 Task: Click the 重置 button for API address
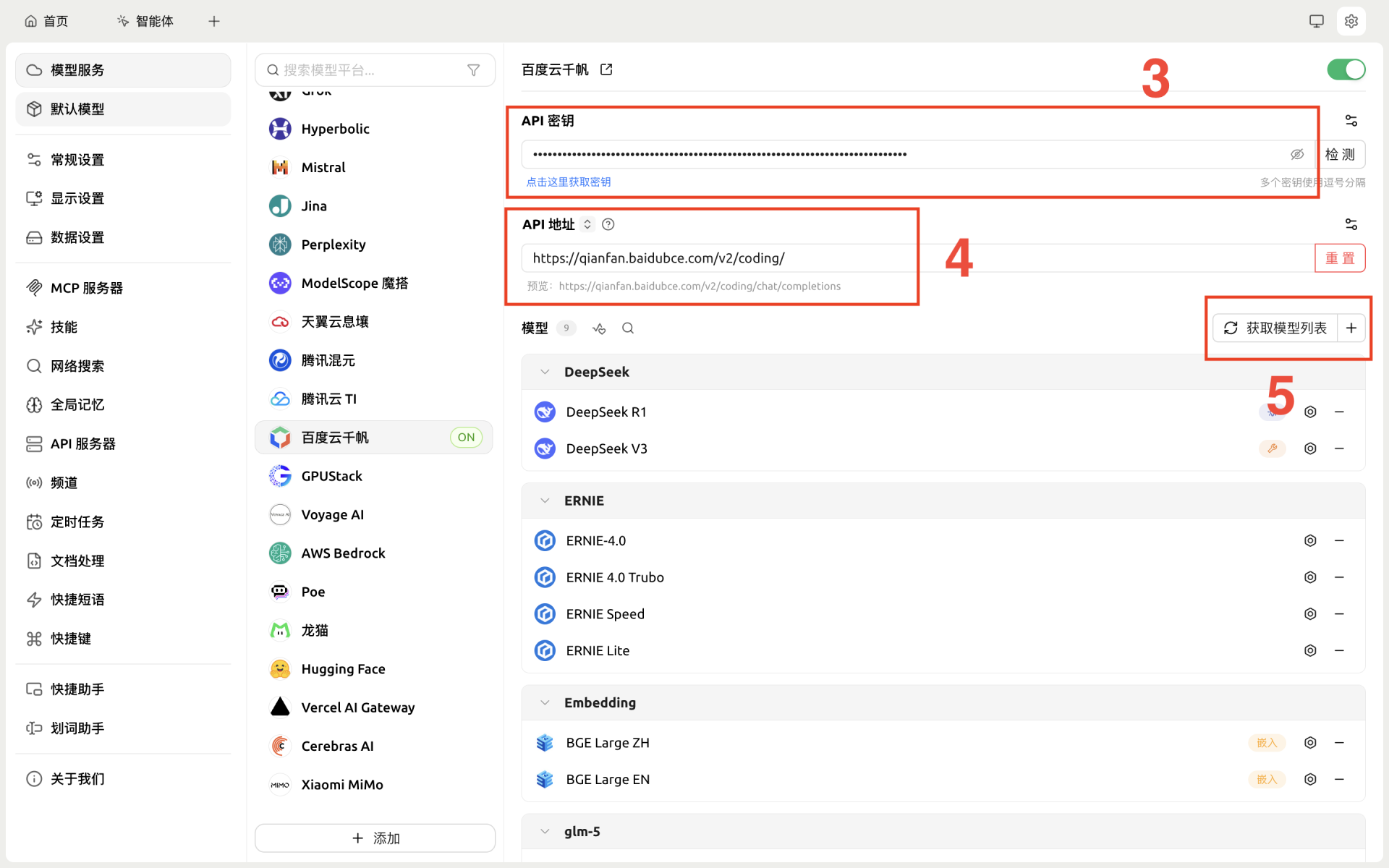pyautogui.click(x=1340, y=258)
